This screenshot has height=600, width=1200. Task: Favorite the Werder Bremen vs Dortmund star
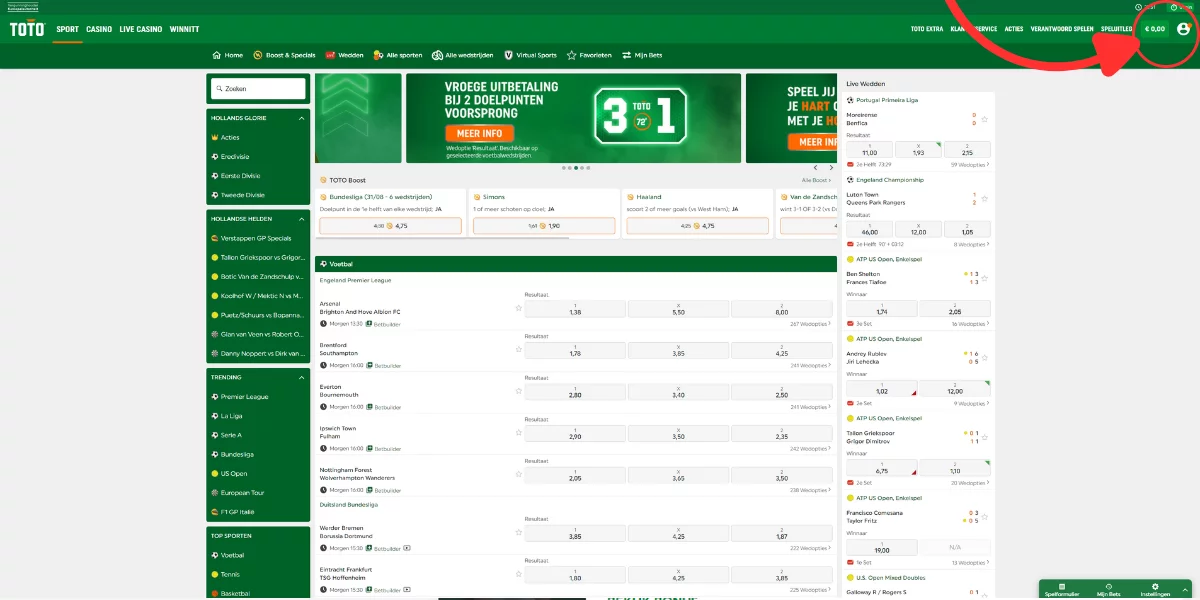[519, 532]
